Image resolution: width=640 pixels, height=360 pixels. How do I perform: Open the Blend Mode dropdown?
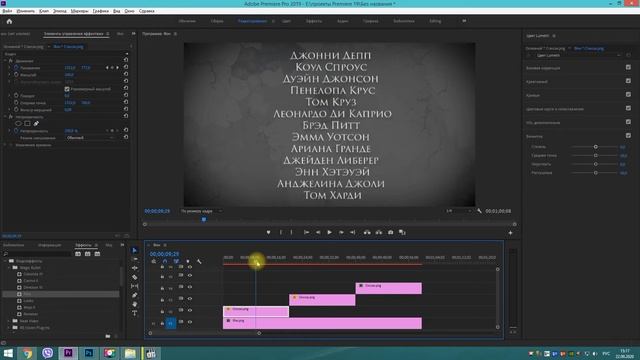click(x=90, y=138)
